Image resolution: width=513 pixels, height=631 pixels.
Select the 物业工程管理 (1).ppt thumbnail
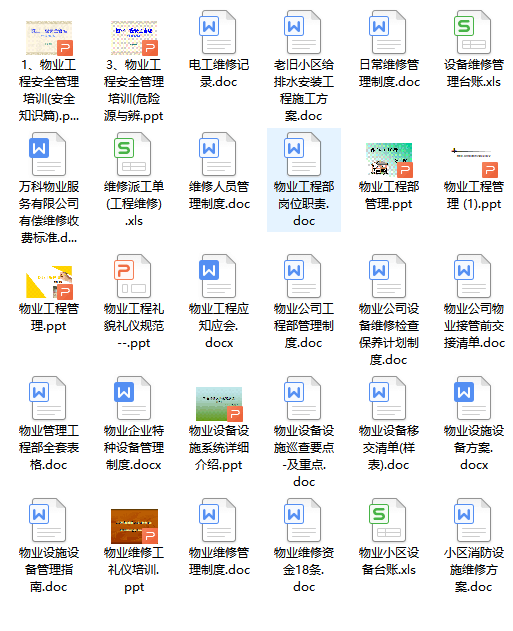click(x=475, y=161)
